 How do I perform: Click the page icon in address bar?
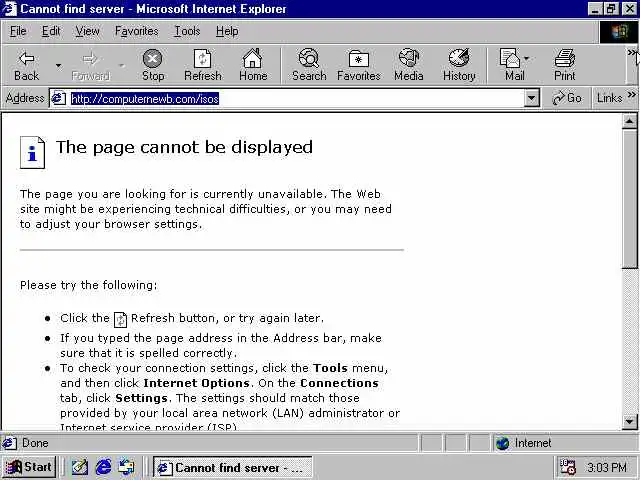(x=58, y=98)
